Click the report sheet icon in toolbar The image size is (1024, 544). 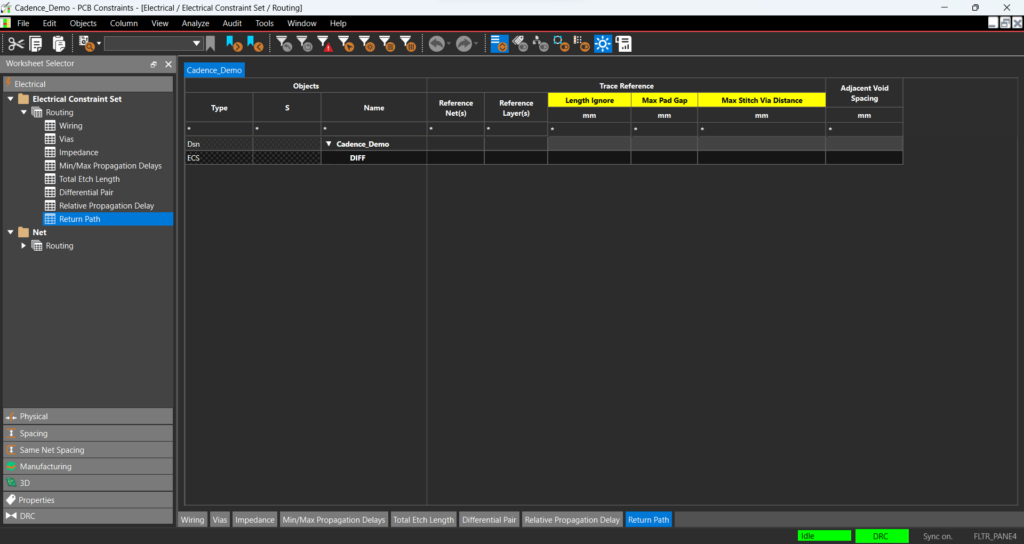[x=624, y=44]
